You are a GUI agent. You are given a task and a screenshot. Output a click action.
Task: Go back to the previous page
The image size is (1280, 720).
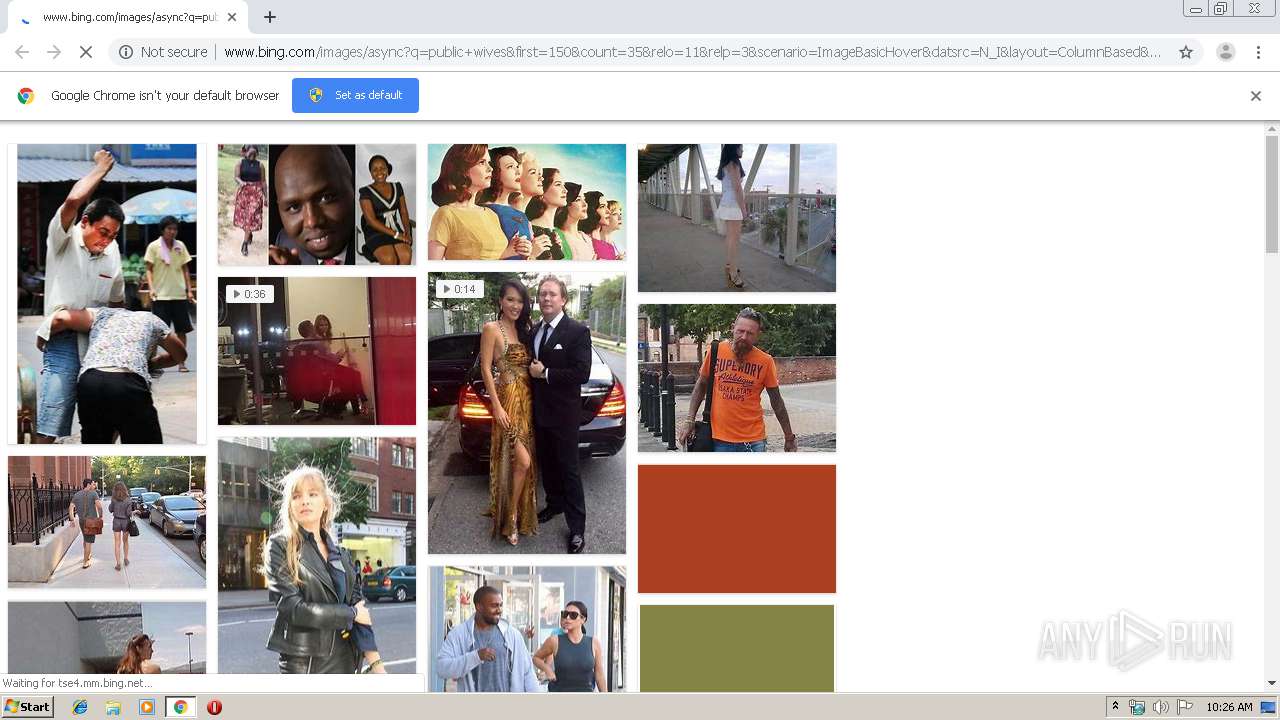click(x=22, y=52)
